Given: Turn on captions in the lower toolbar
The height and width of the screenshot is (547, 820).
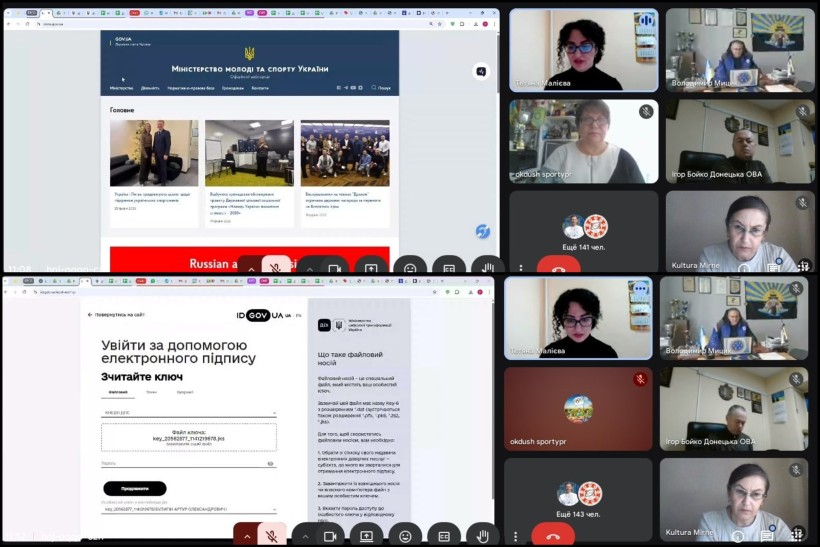Looking at the screenshot, I should 444,536.
